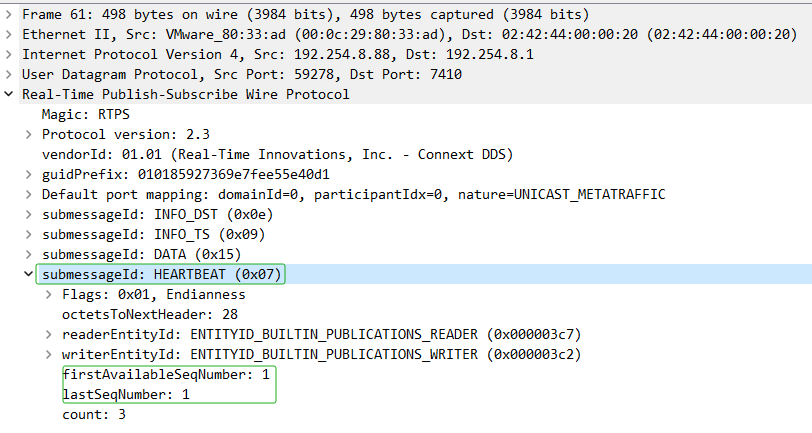Expand the Ethernet II section arrow

coord(10,34)
